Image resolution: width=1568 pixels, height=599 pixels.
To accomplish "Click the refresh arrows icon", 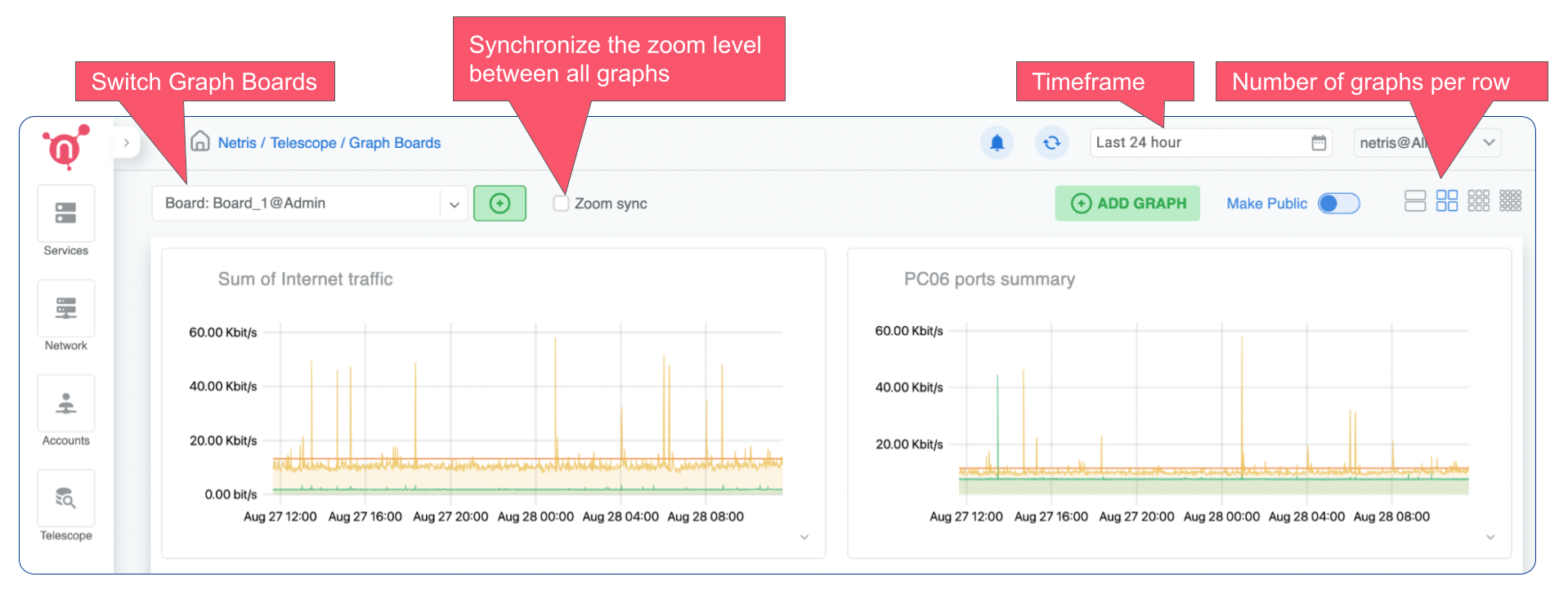I will [x=1051, y=143].
